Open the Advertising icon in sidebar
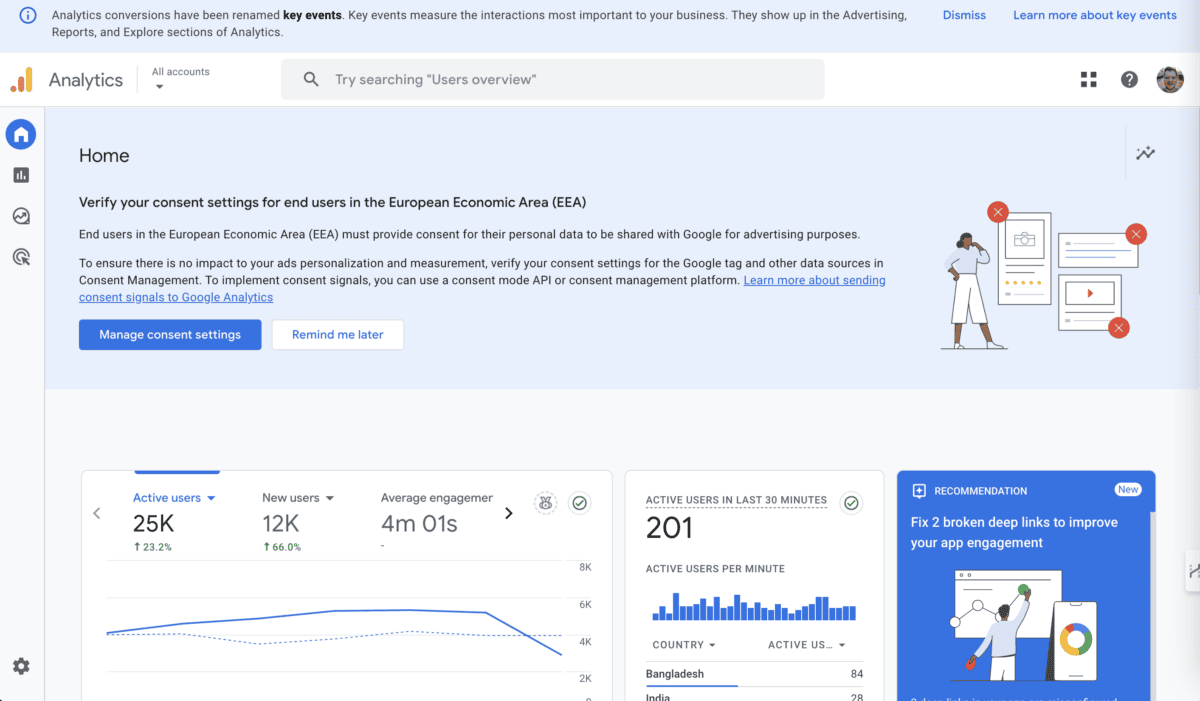Image resolution: width=1200 pixels, height=701 pixels. pos(21,257)
